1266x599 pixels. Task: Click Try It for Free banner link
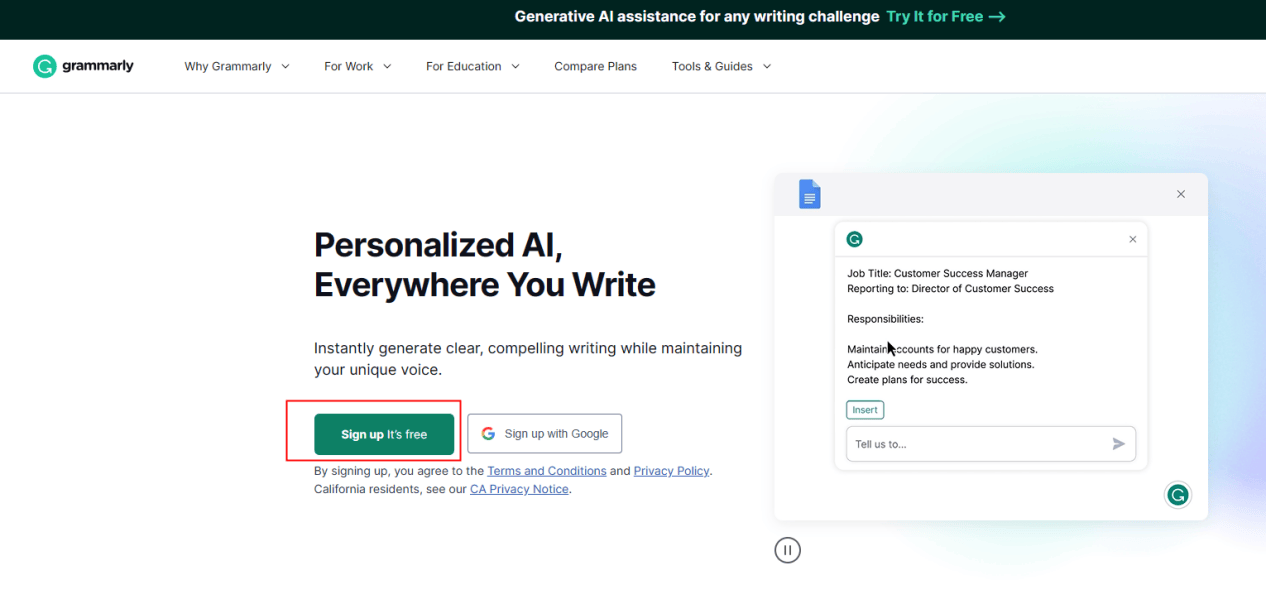click(945, 17)
